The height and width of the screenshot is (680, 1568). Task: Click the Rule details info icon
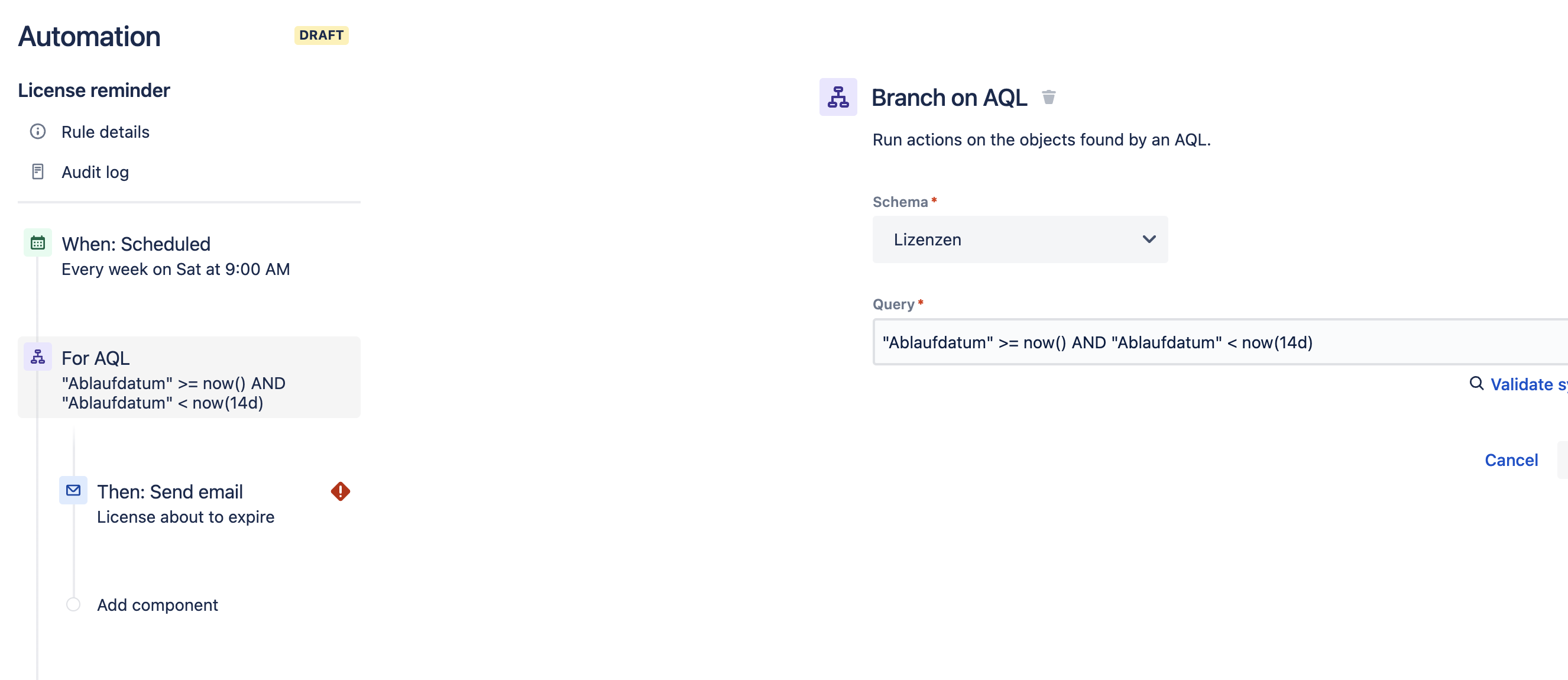tap(38, 131)
